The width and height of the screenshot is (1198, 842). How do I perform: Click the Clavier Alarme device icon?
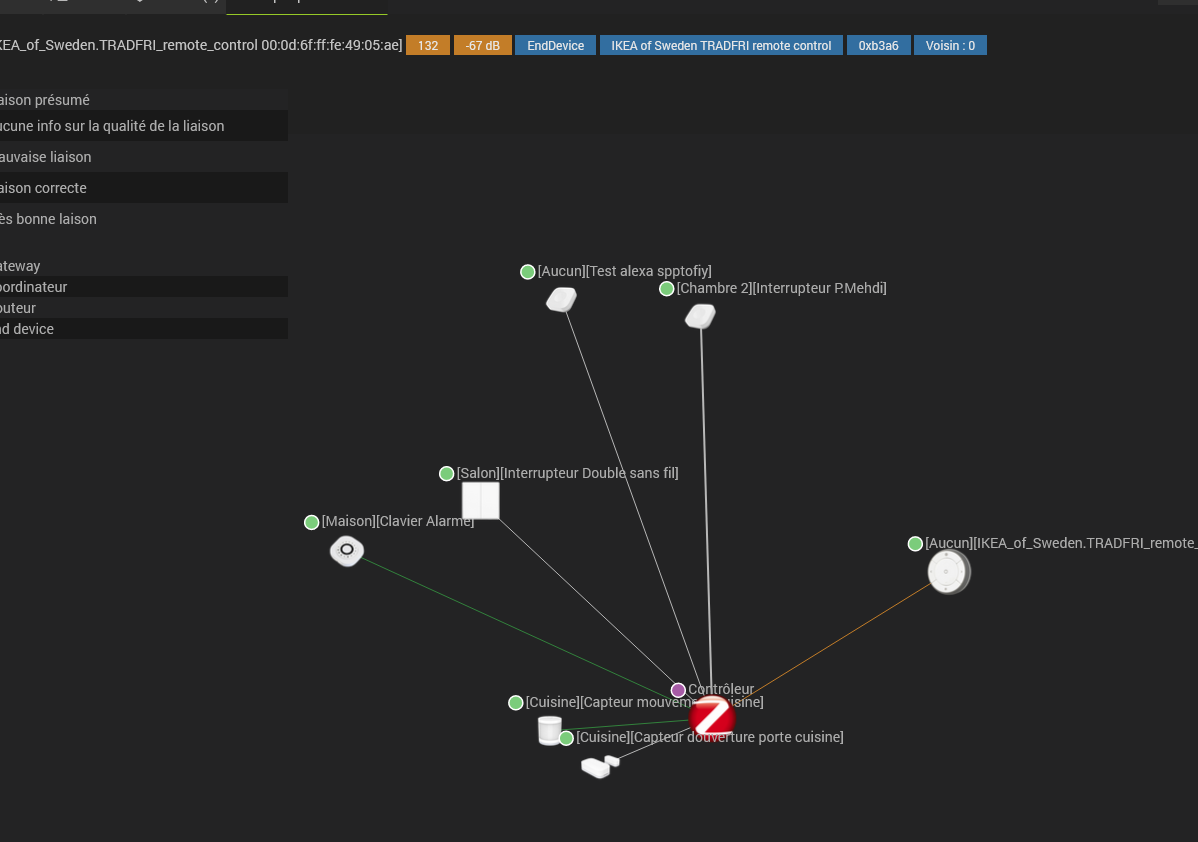[x=347, y=551]
